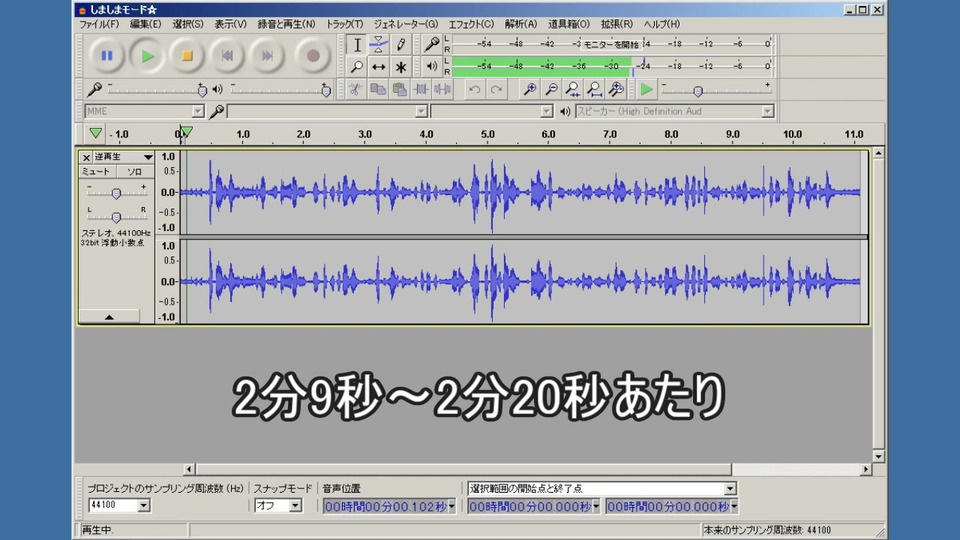960x540 pixels.
Task: Open the 編集(E) menu
Action: click(146, 24)
